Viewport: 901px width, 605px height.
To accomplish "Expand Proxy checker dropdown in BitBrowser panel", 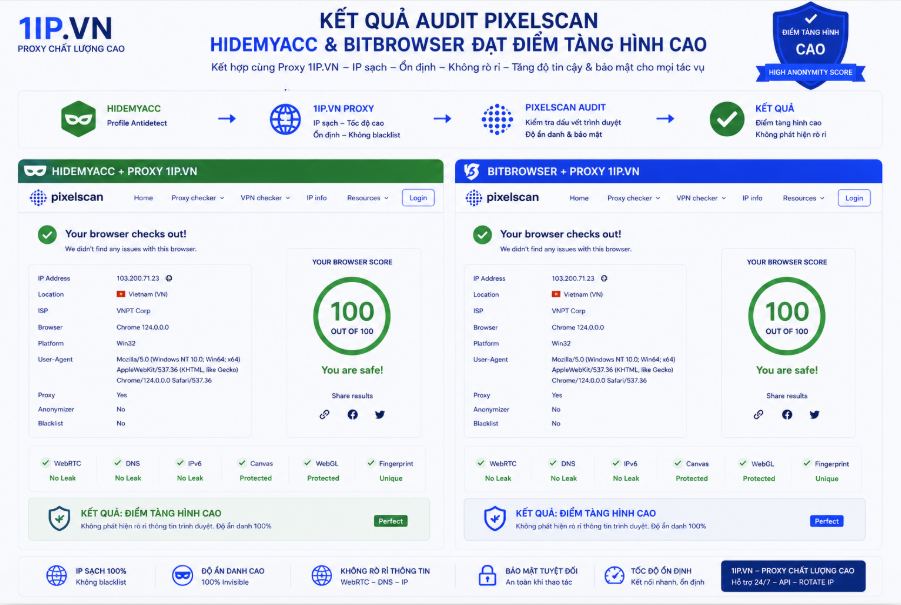I will [x=634, y=198].
